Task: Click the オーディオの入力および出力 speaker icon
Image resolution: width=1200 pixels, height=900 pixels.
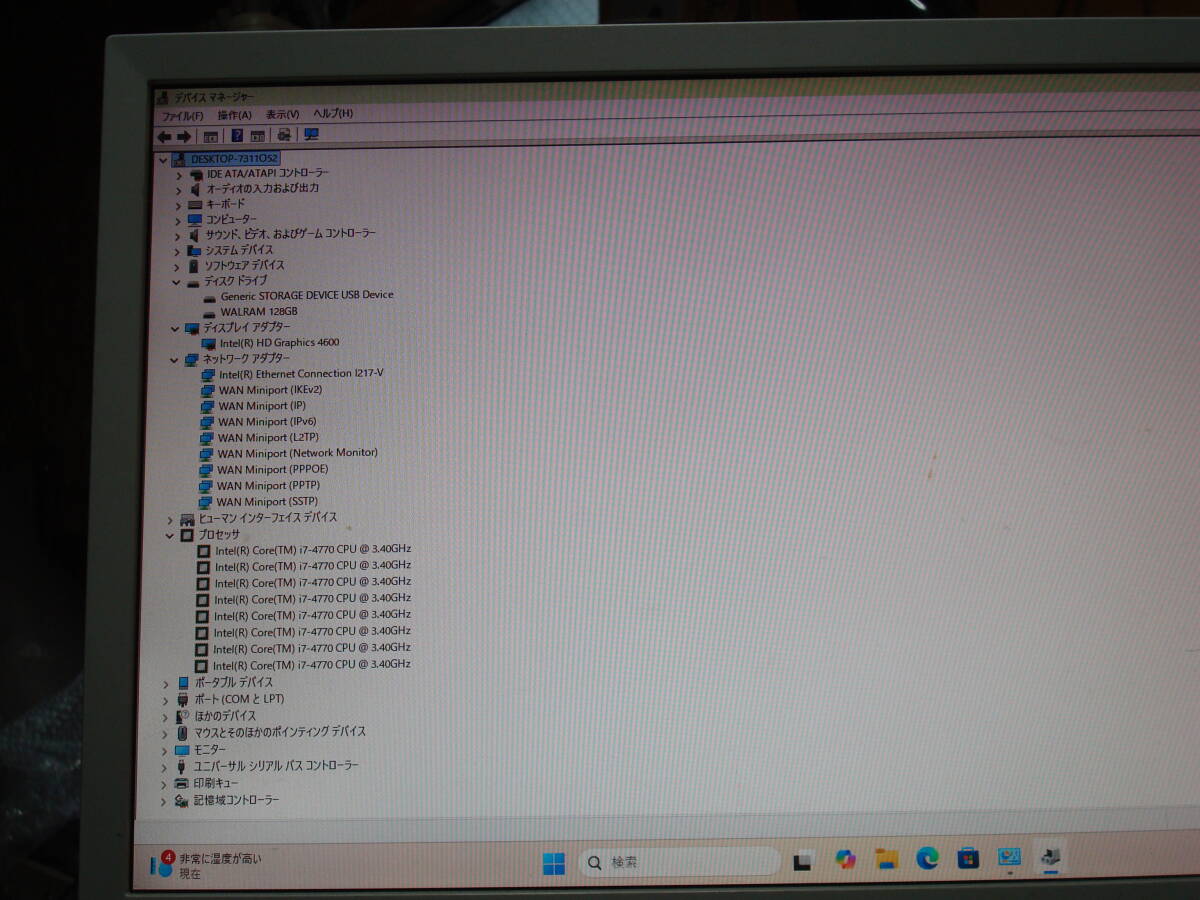Action: pyautogui.click(x=196, y=188)
